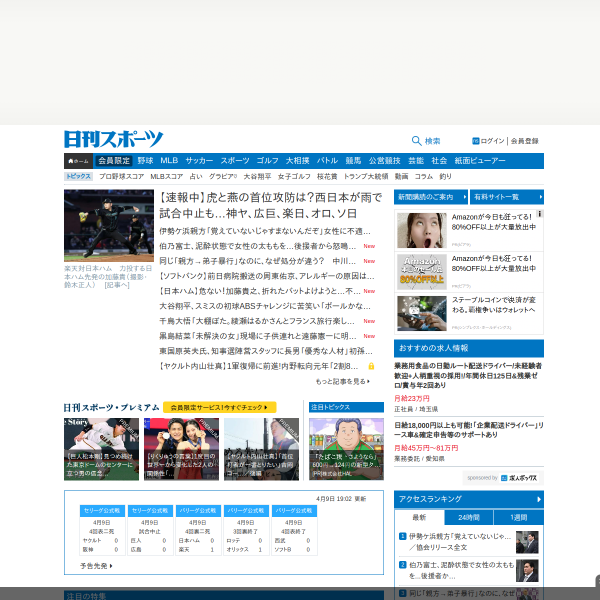Open the 巨人松本剛 premium story thumbnail

point(101,449)
